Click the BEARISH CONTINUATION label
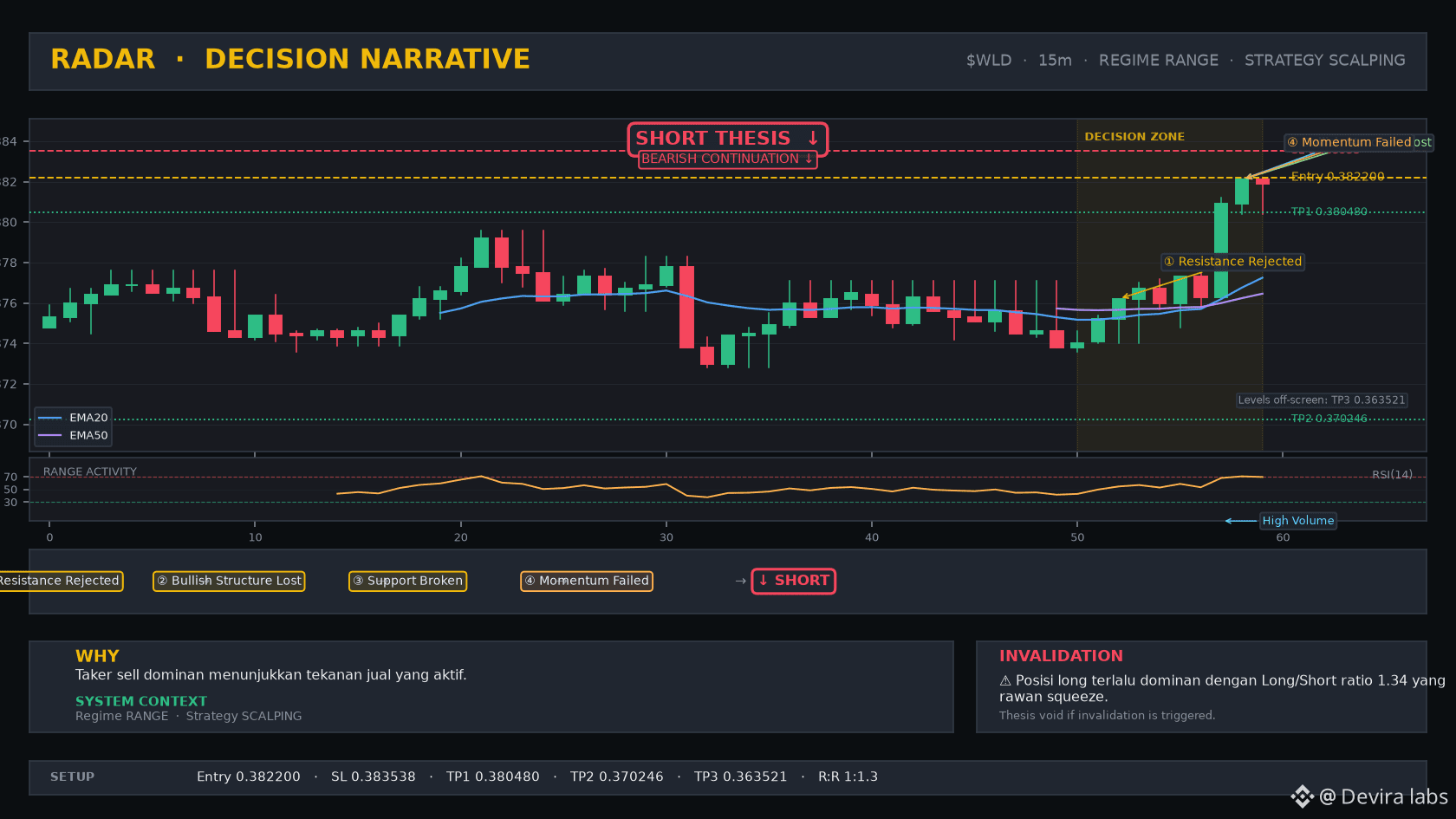Viewport: 1456px width, 819px height. pos(727,159)
